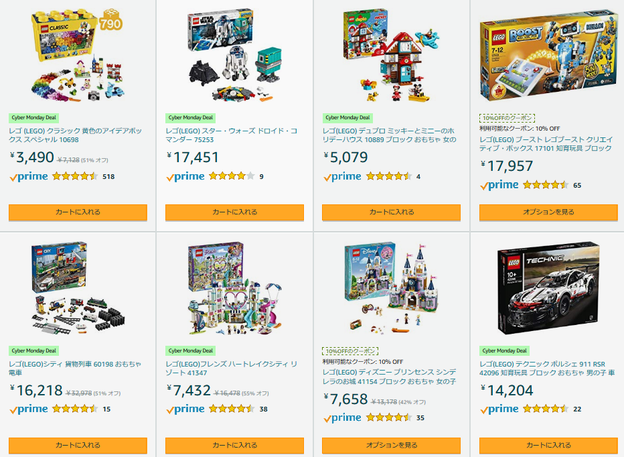
Task: Open the LEGO Classic yellow box product image
Action: [x=78, y=55]
